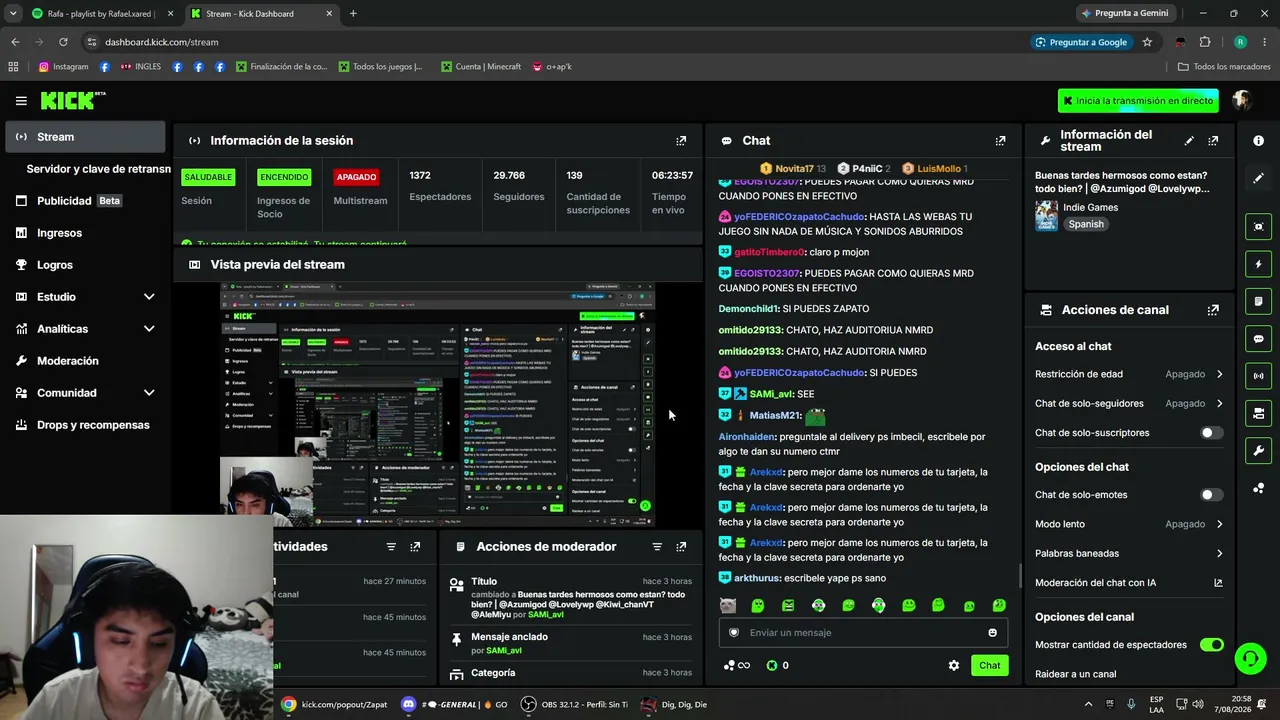Open chat settings gear icon

tap(954, 665)
